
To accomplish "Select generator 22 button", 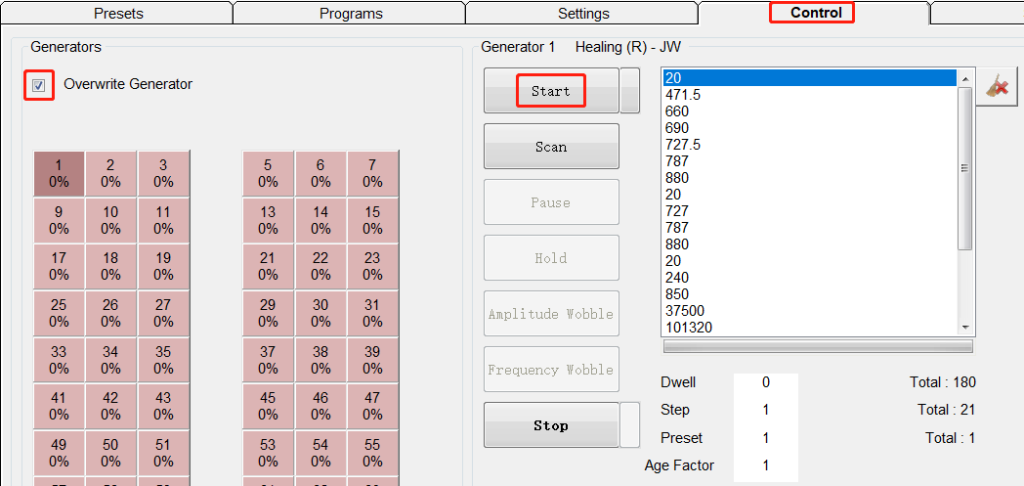I will coord(320,266).
